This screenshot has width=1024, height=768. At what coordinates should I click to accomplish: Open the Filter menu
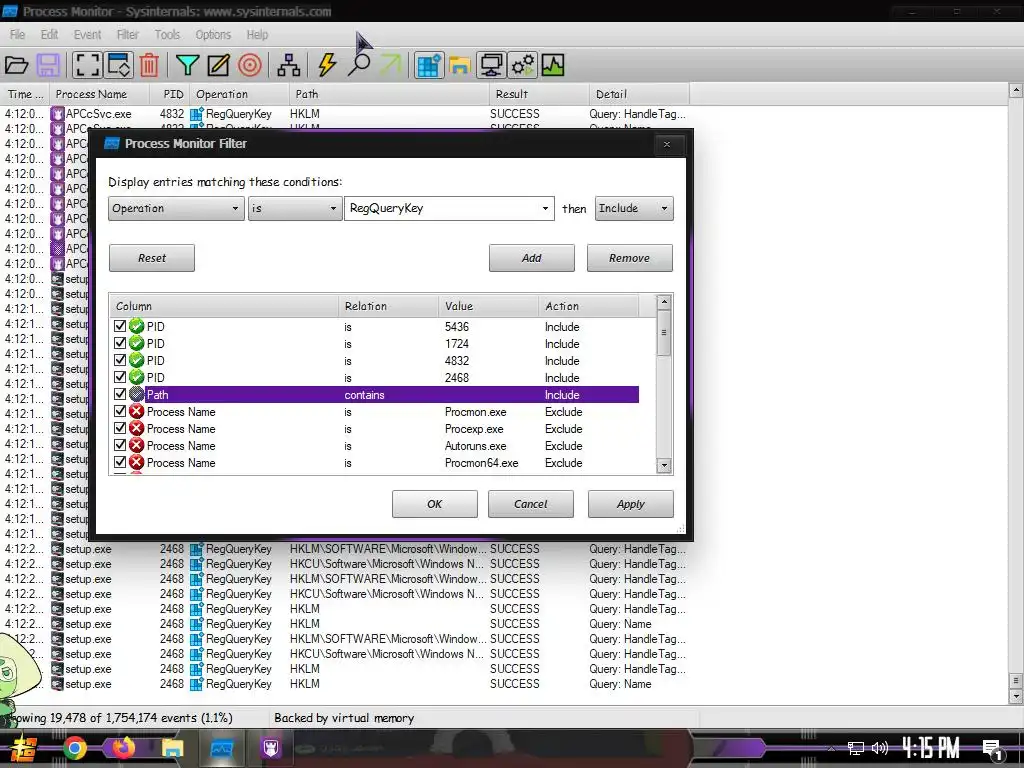click(127, 35)
